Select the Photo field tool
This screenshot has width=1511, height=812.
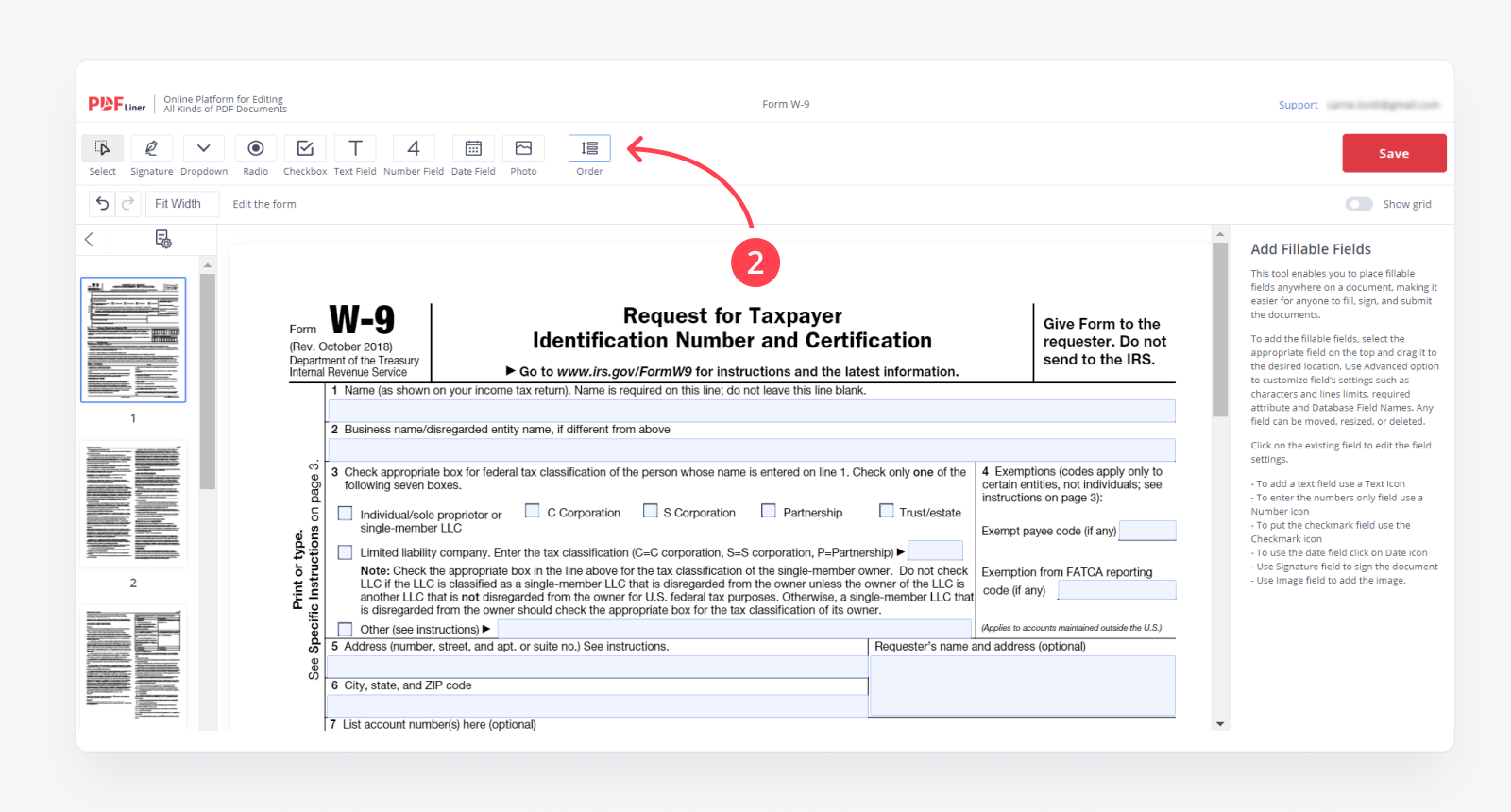(523, 148)
